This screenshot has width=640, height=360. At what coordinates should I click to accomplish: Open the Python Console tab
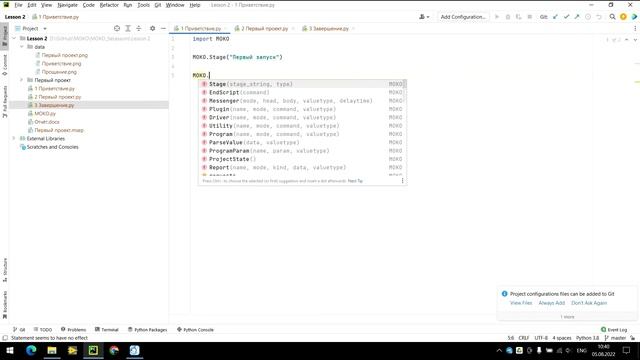click(195, 329)
